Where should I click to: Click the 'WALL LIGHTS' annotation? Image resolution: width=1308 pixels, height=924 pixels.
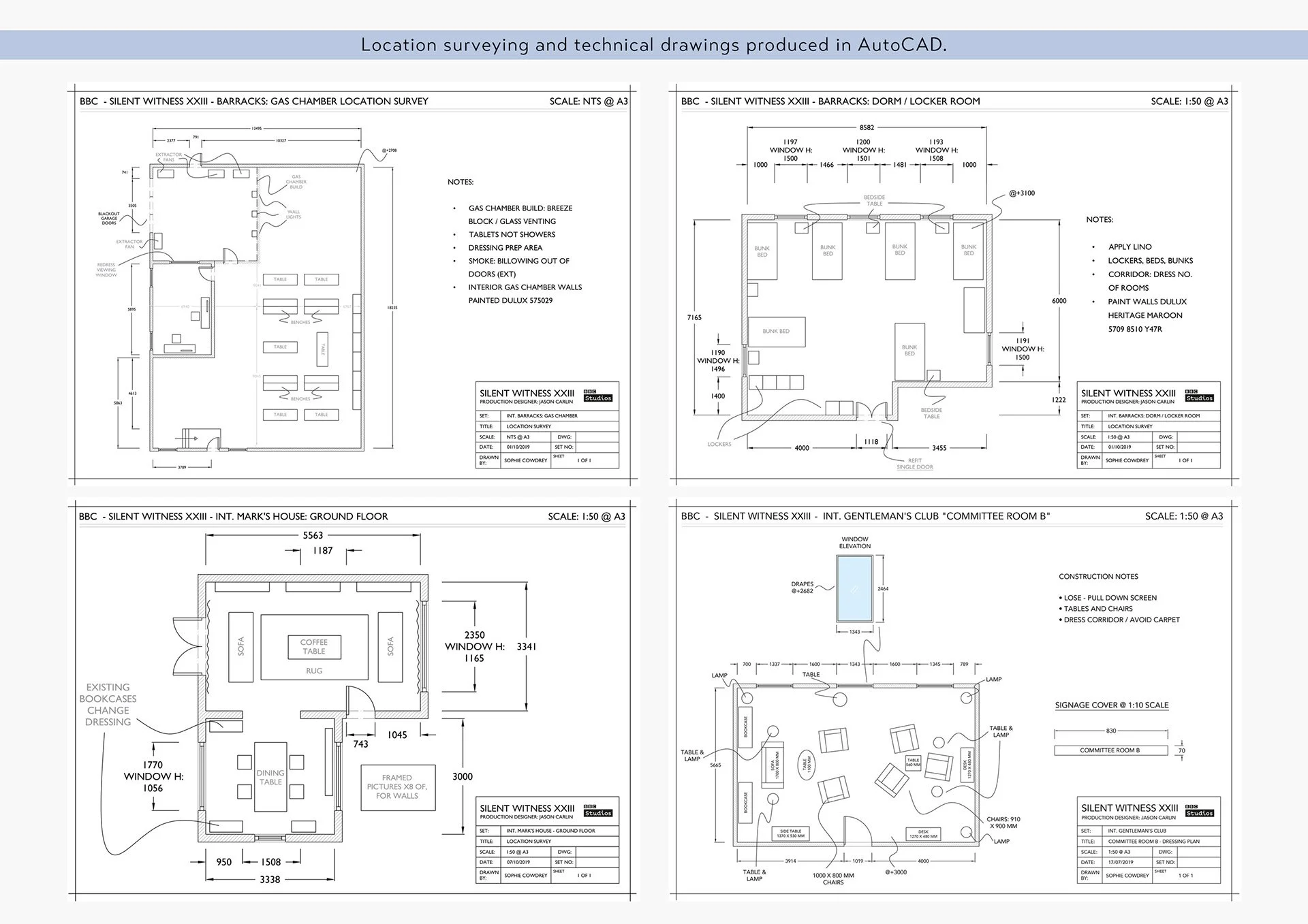point(294,214)
